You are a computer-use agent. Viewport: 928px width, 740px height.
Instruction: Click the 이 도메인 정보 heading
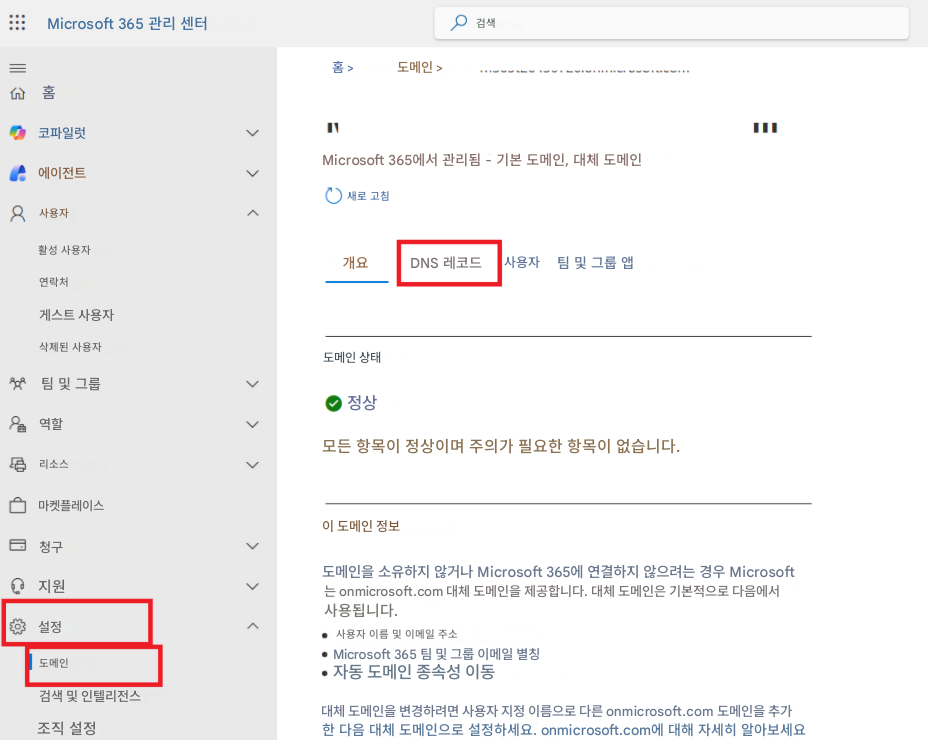coord(361,526)
